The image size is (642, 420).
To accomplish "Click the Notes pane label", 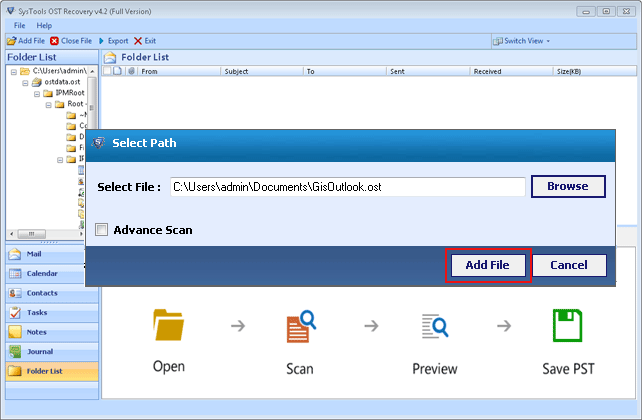I will (36, 332).
